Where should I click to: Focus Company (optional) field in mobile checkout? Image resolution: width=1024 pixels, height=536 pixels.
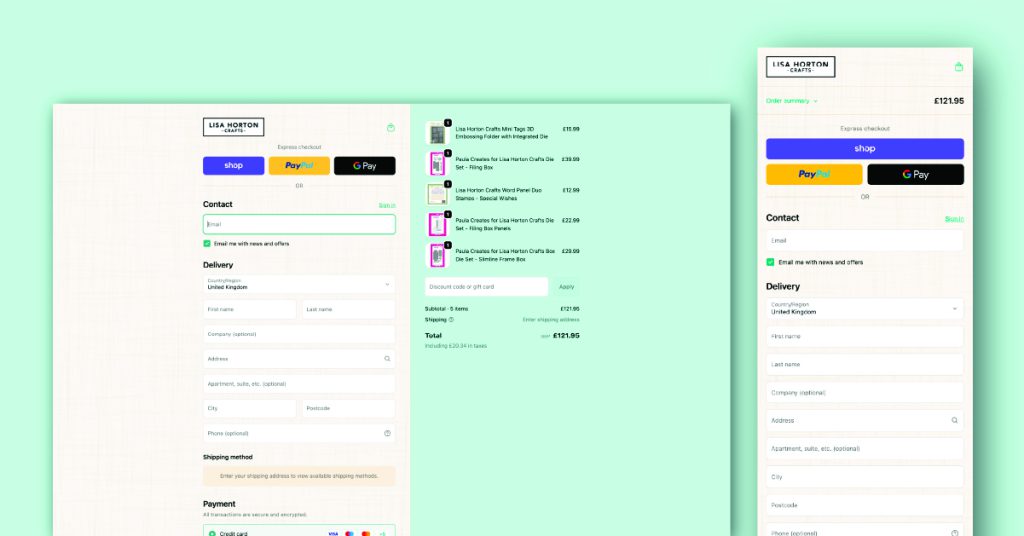pos(865,392)
